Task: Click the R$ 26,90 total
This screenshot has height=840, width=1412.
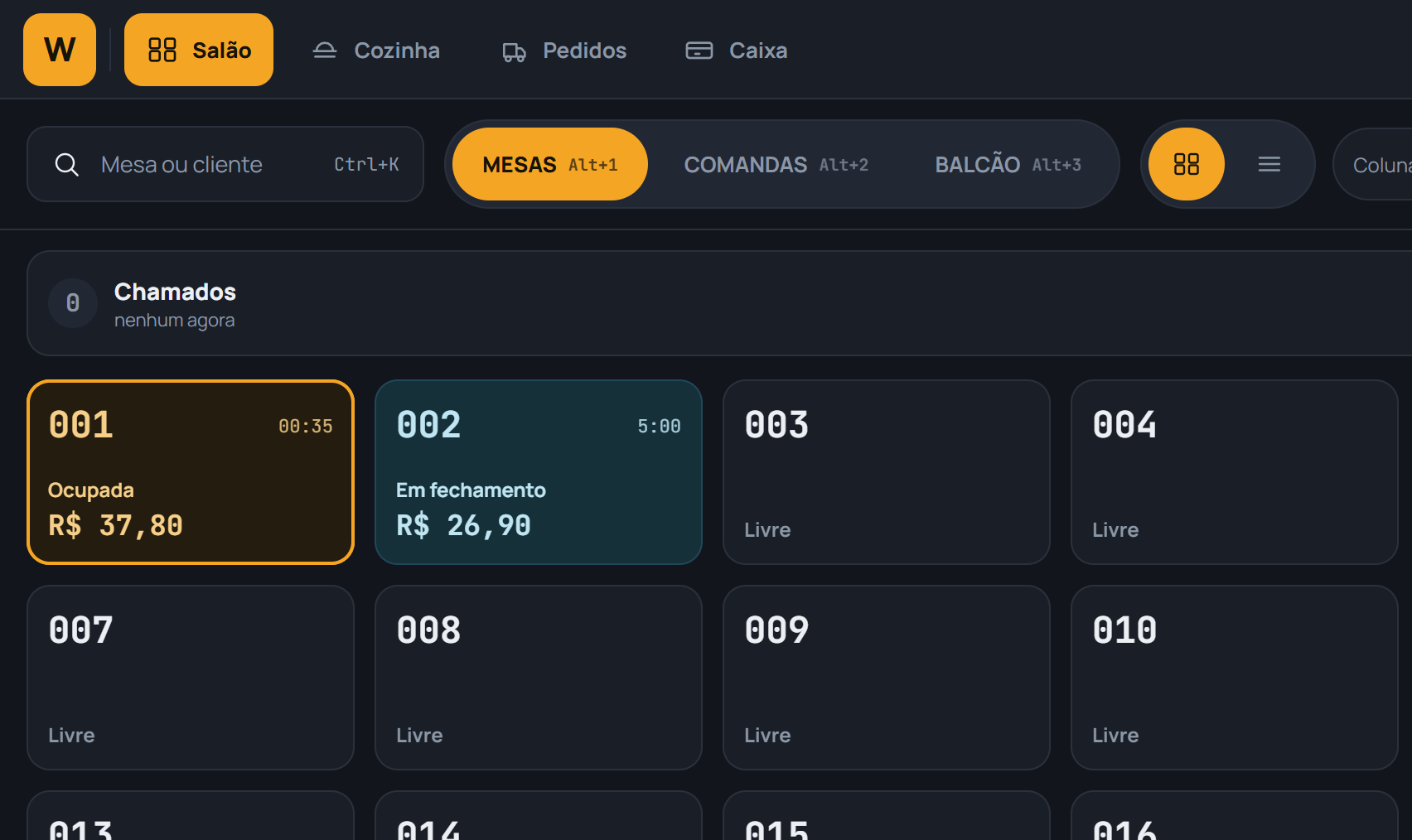Action: click(x=464, y=525)
